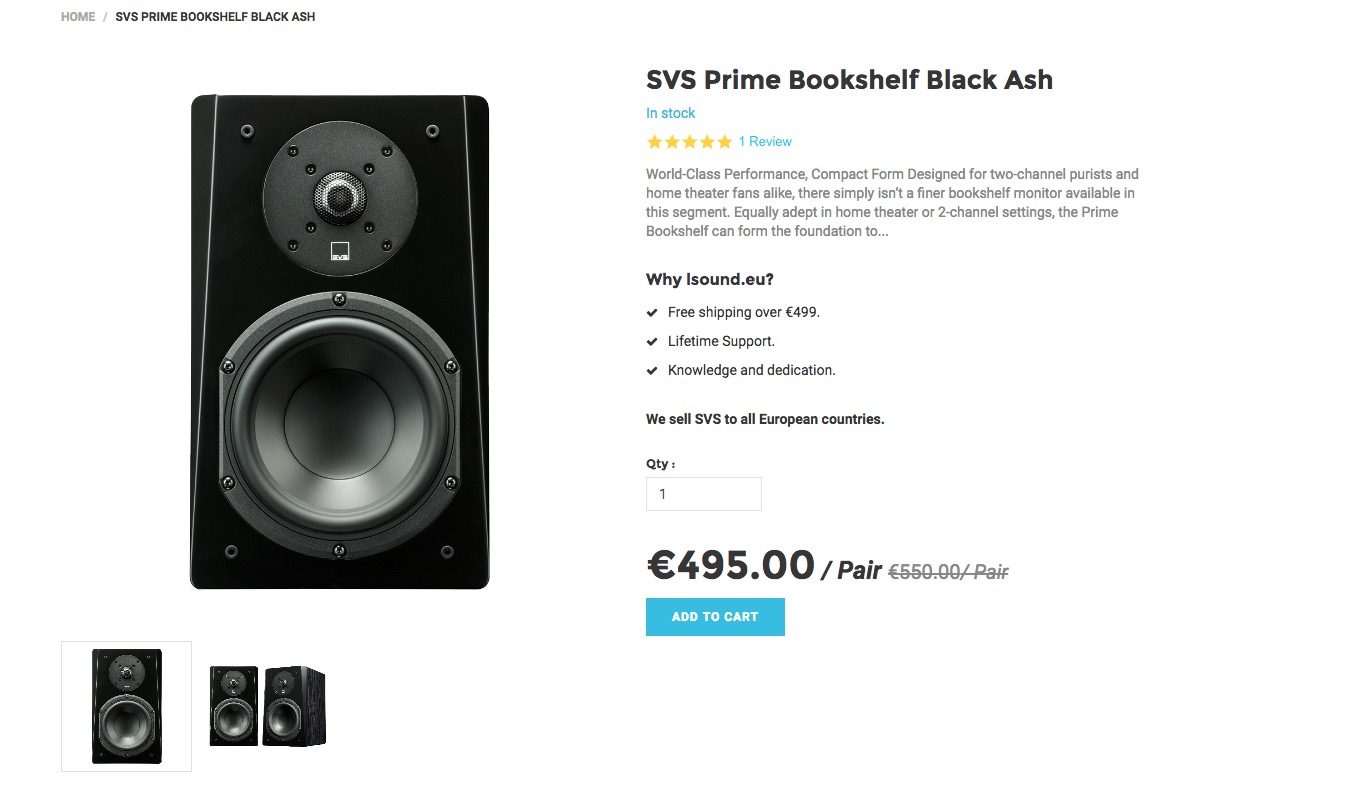The image size is (1345, 805).
Task: Click the third rating star
Action: pyautogui.click(x=689, y=142)
